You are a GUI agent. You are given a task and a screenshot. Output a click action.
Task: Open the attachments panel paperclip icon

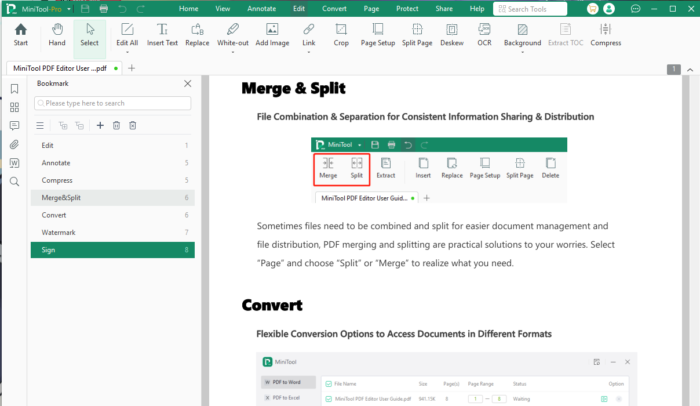14,144
